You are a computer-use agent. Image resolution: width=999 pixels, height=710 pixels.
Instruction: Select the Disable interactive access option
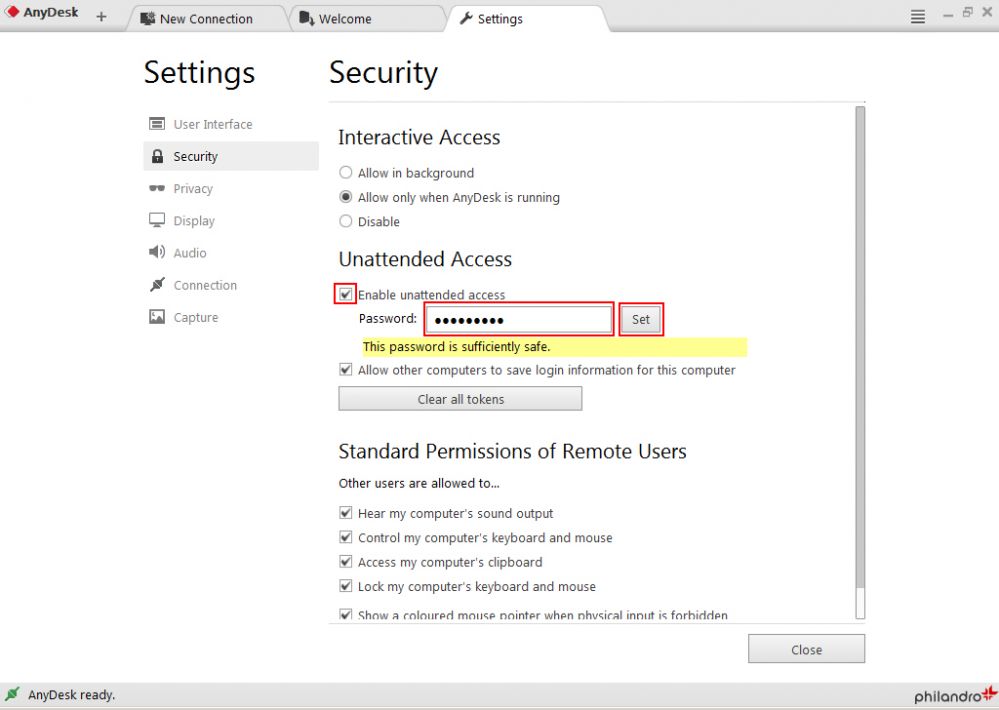click(x=345, y=221)
